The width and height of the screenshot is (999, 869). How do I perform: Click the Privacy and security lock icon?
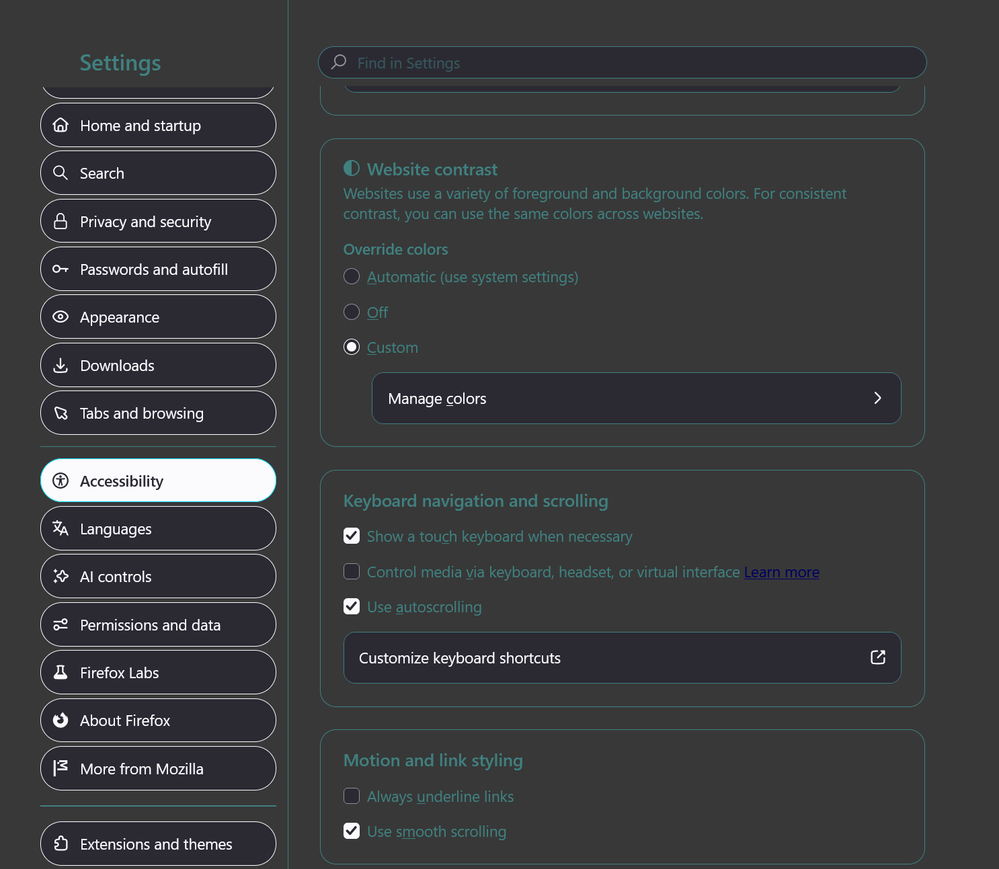[x=61, y=221]
